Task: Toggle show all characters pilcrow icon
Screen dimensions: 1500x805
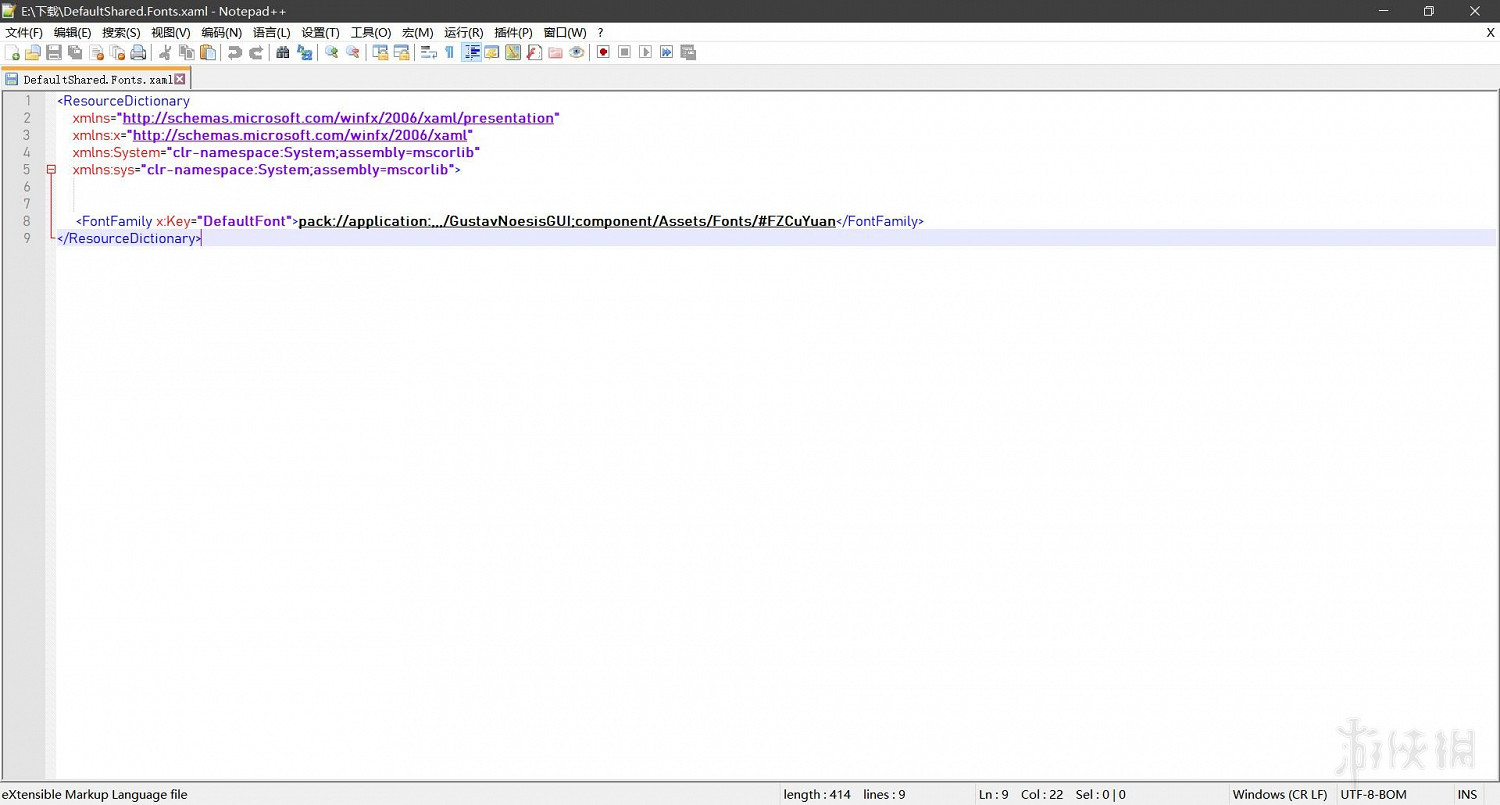Action: pos(449,52)
